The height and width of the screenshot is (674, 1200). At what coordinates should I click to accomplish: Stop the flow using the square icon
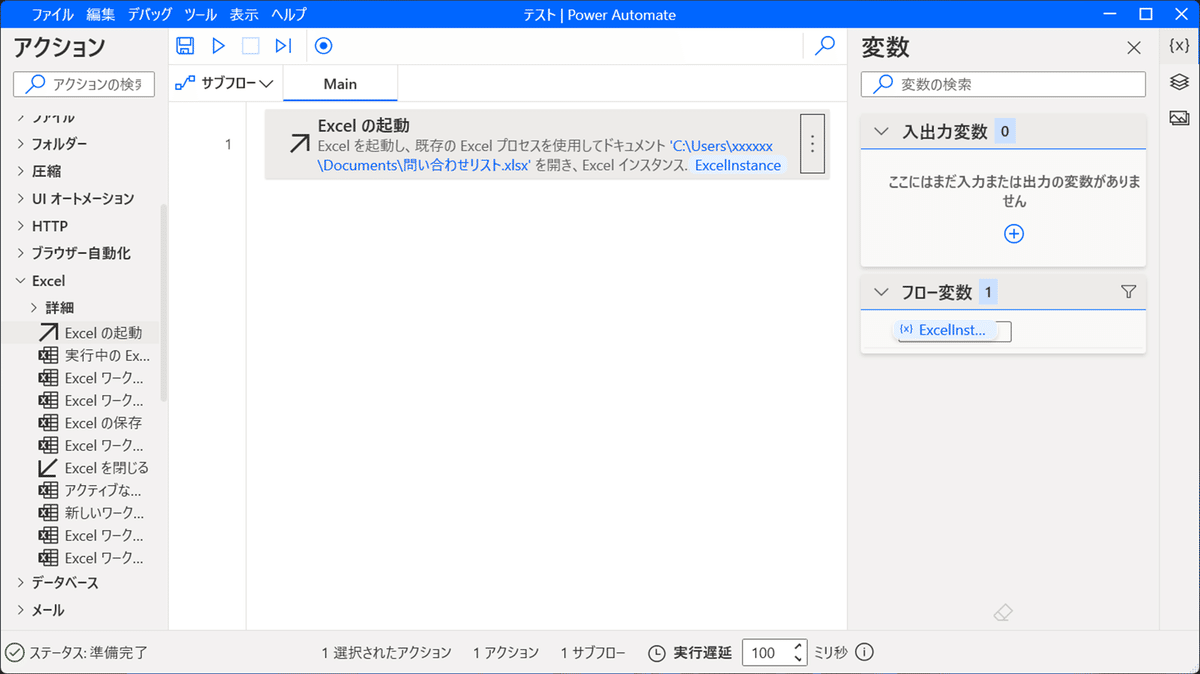coord(251,45)
